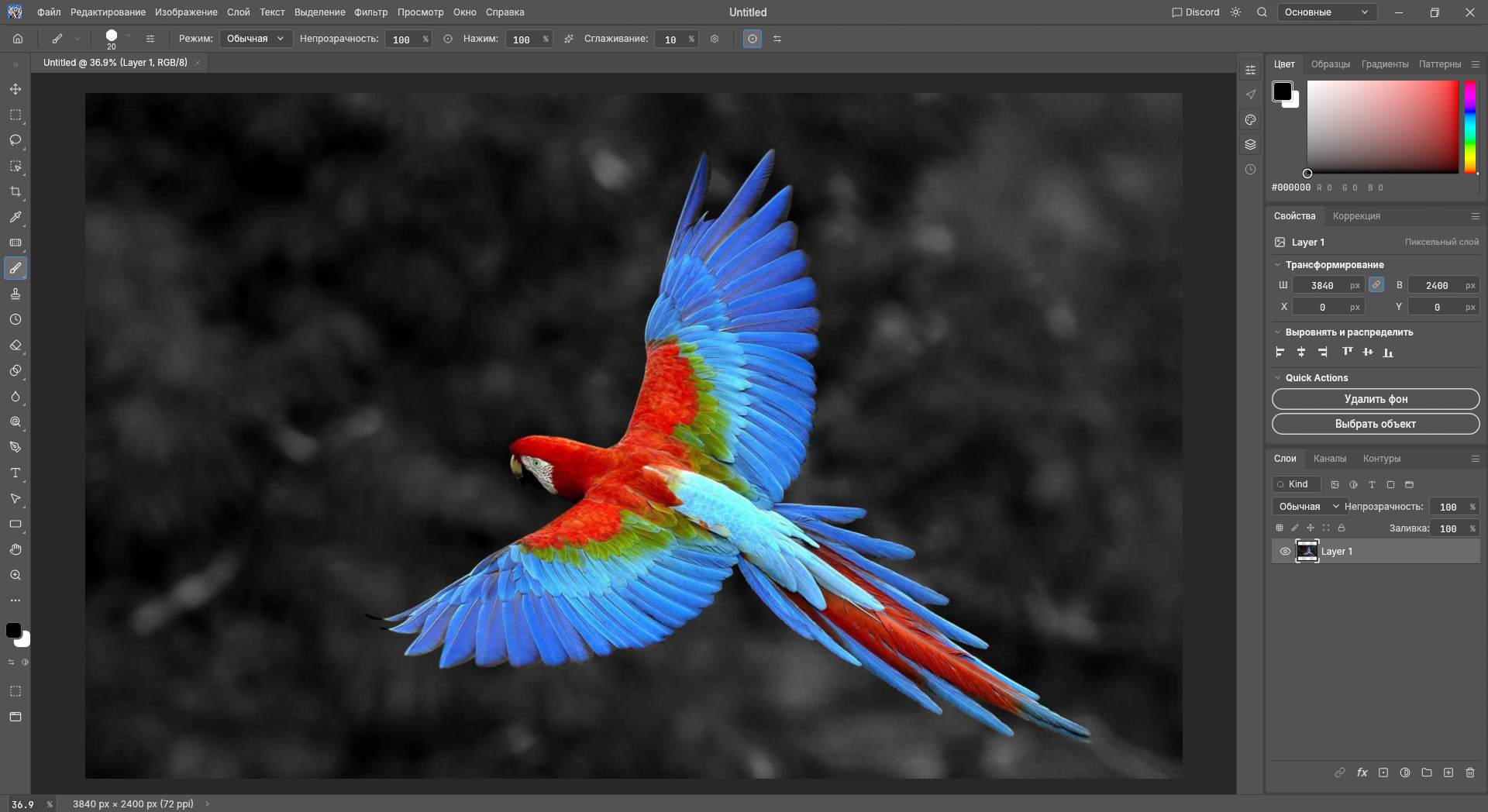Open the brush blending mode dropdown
Screen dimensions: 1488x812
[256, 39]
